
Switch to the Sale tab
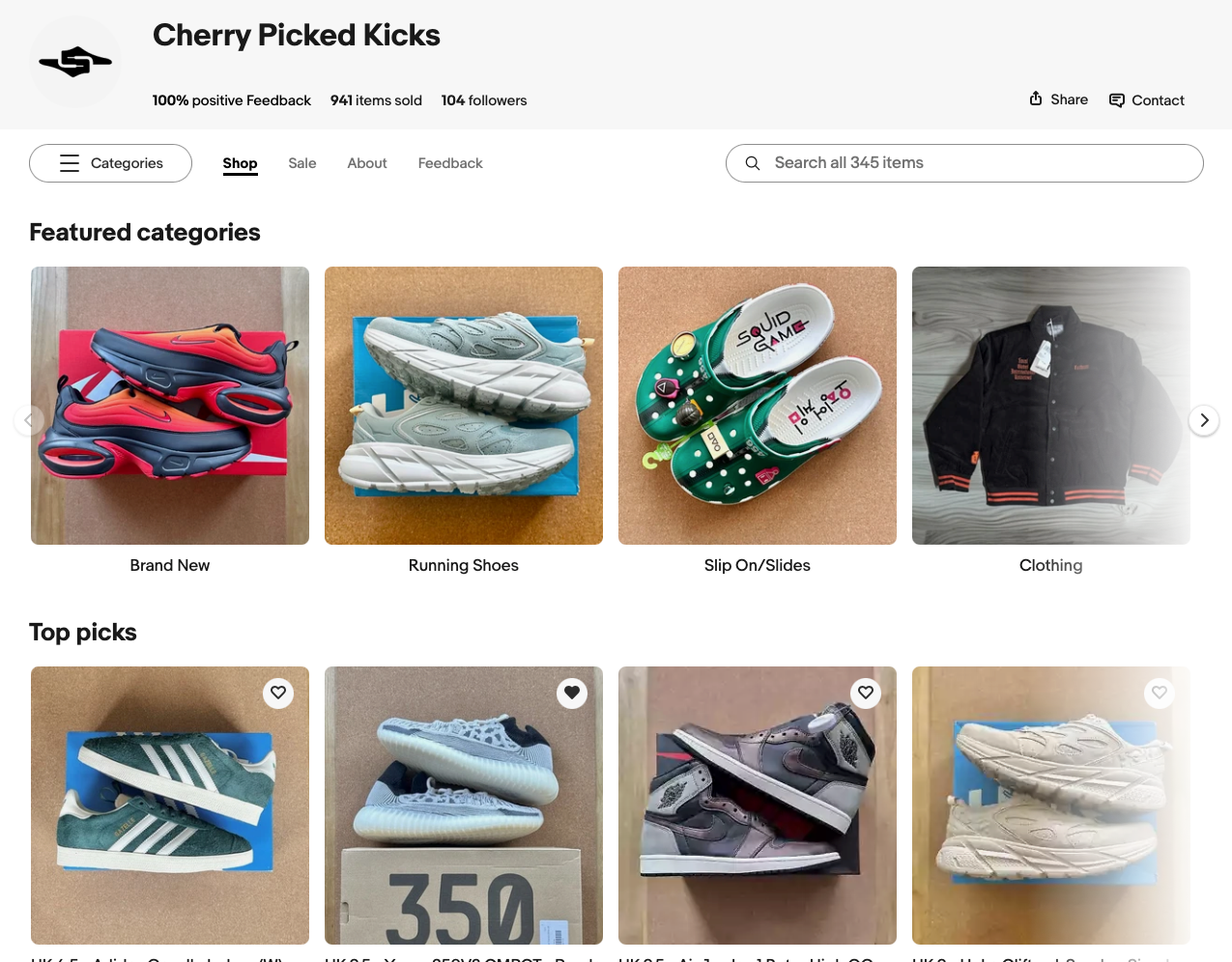click(x=302, y=163)
